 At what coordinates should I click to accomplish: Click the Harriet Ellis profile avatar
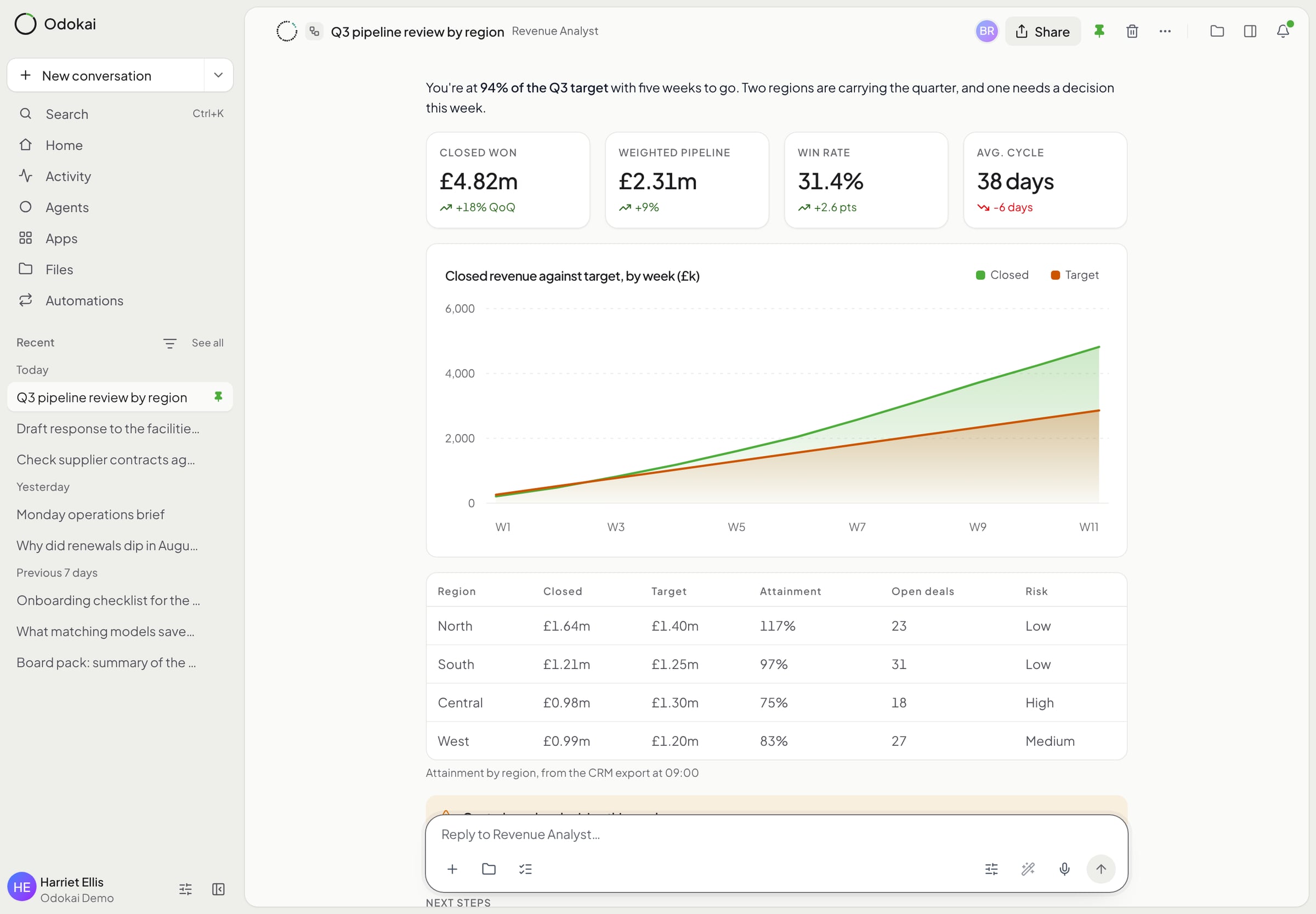click(x=22, y=887)
